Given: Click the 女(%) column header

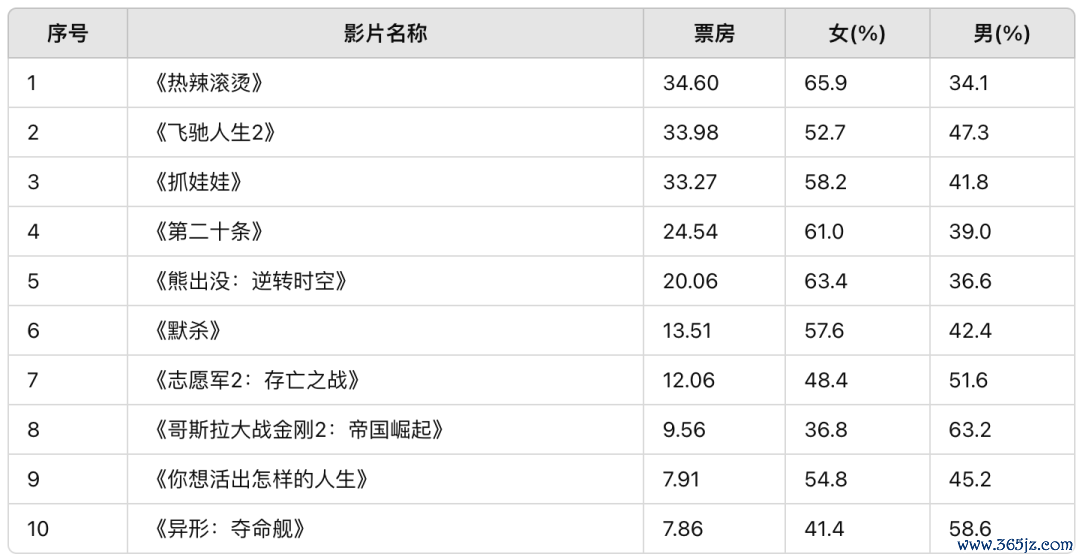Looking at the screenshot, I should tap(857, 33).
